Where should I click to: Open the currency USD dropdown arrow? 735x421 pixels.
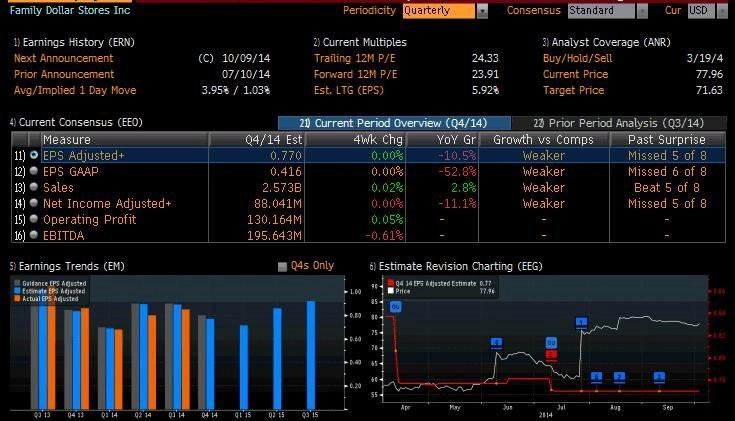click(722, 11)
